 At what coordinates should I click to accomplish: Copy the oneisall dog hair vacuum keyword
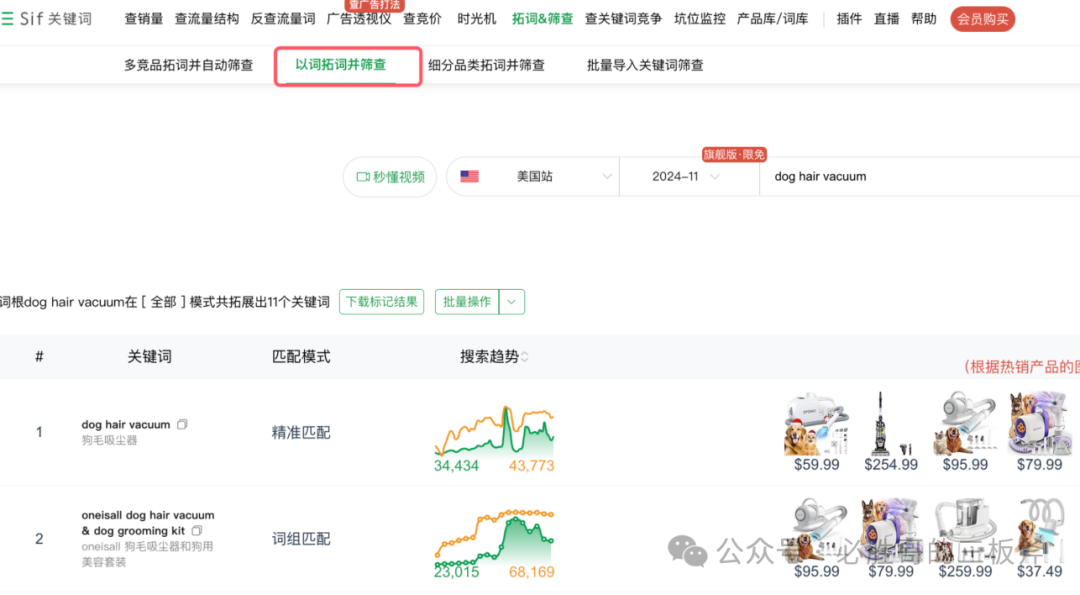(196, 529)
